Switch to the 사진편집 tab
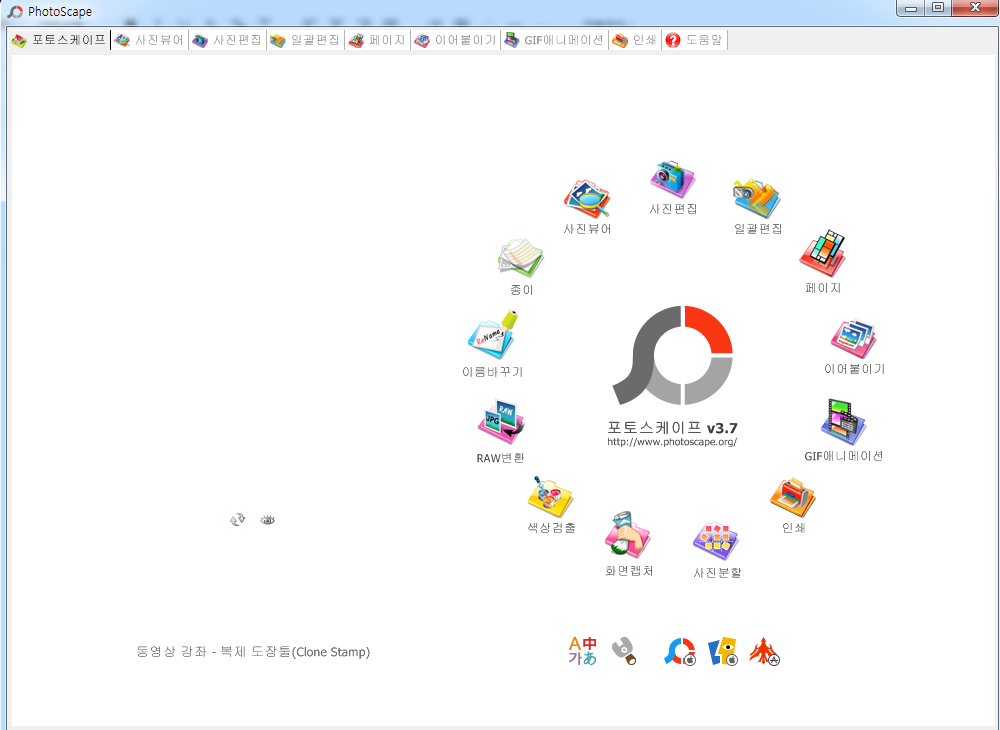This screenshot has width=1000, height=730. click(227, 40)
